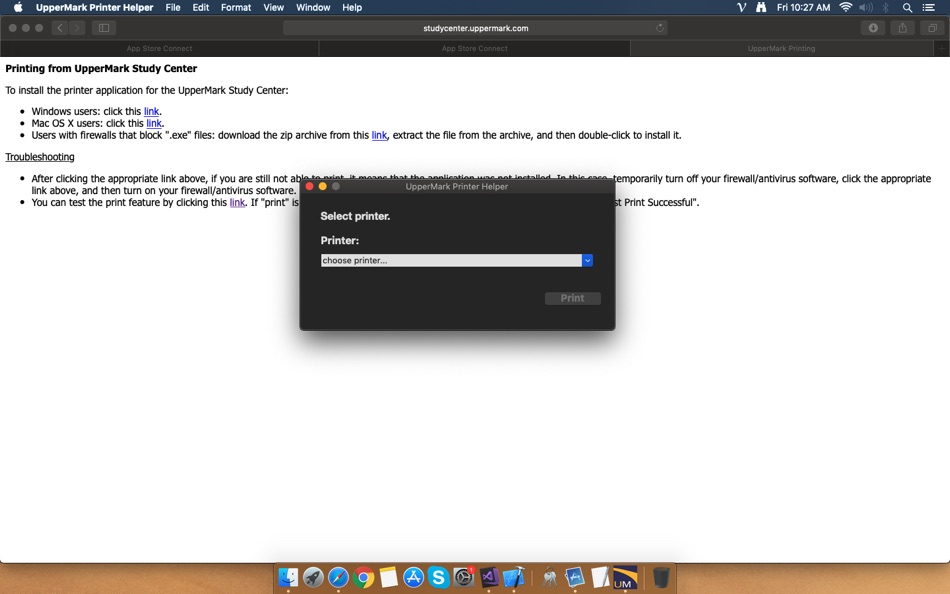Open the UpperMark Printer Helper app menu
Image resolution: width=950 pixels, height=594 pixels.
(95, 7)
